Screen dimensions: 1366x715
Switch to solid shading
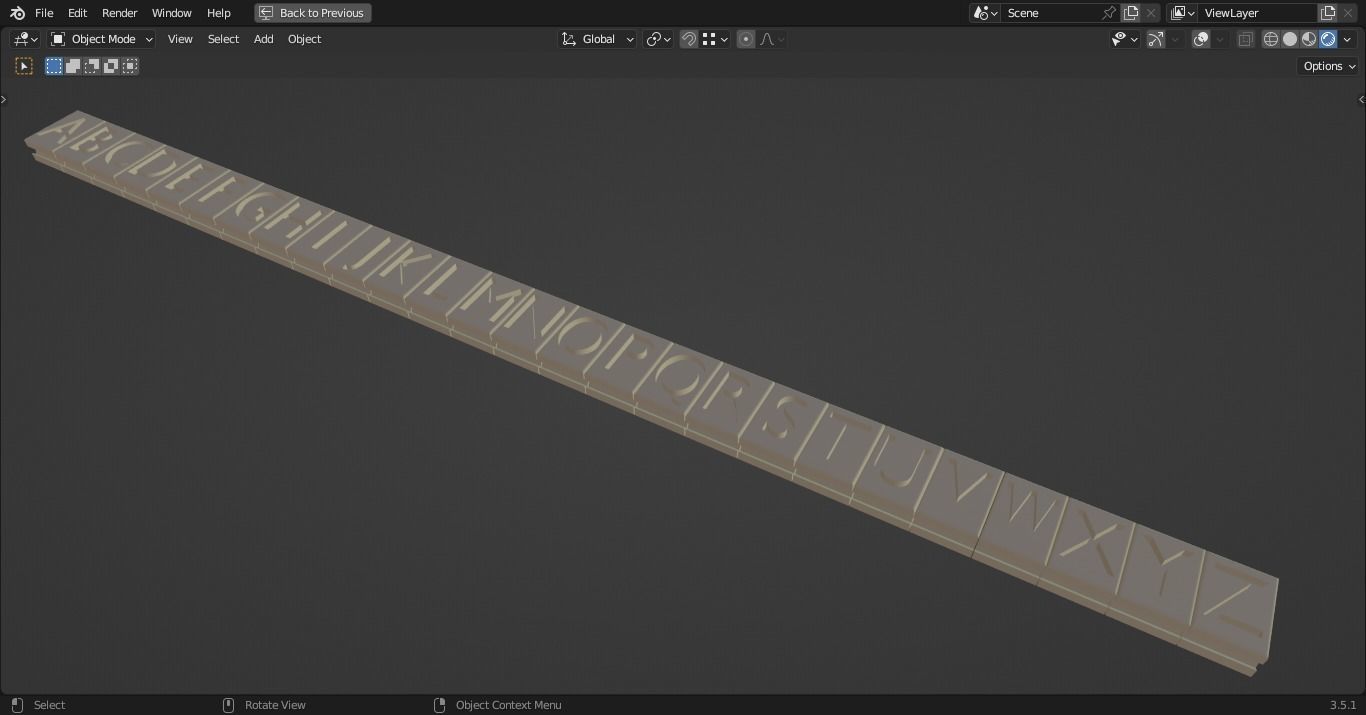(1290, 39)
